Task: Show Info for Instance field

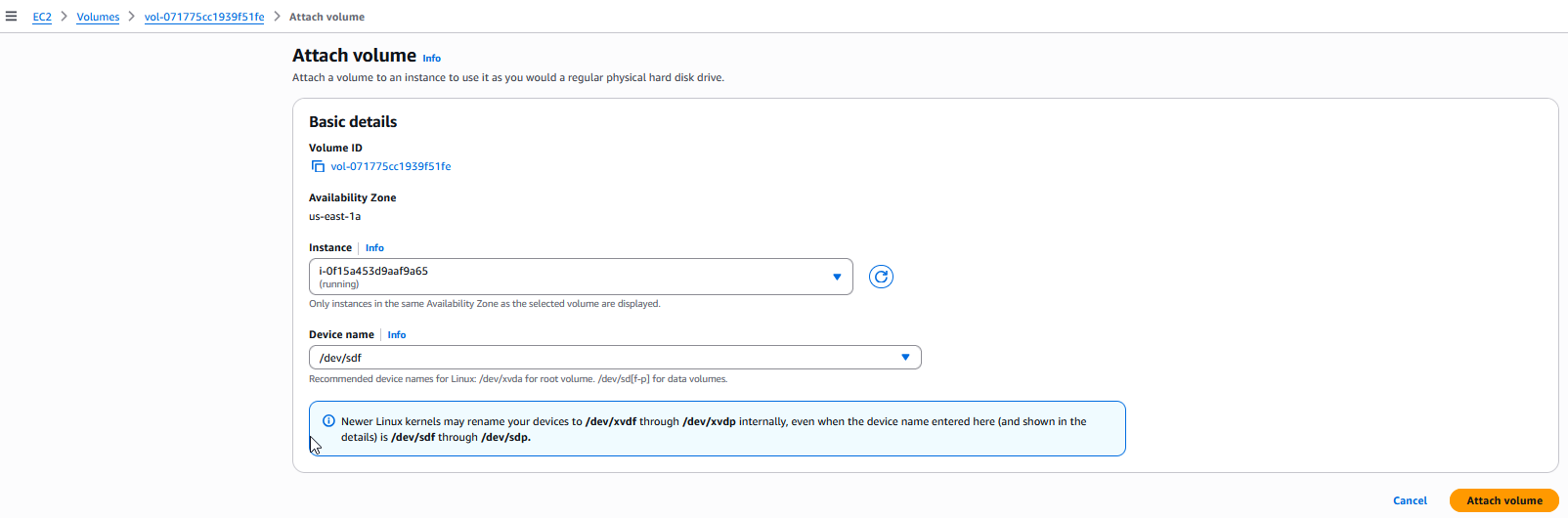Action: tap(374, 248)
